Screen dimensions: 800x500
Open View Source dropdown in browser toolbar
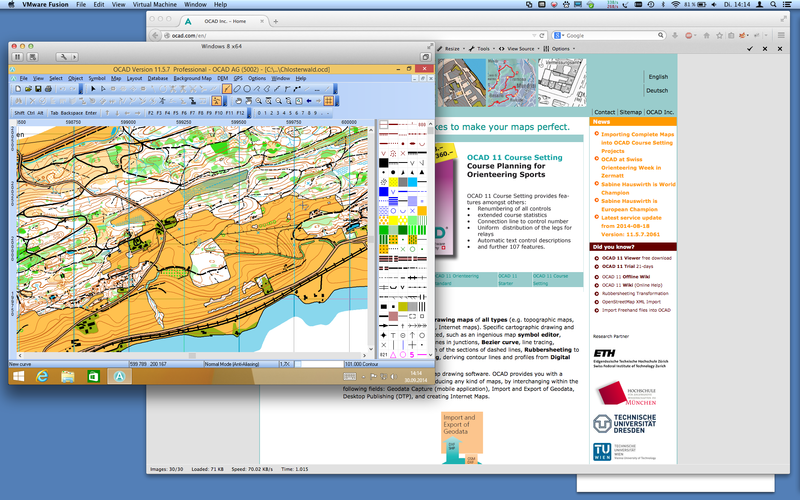pyautogui.click(x=519, y=49)
